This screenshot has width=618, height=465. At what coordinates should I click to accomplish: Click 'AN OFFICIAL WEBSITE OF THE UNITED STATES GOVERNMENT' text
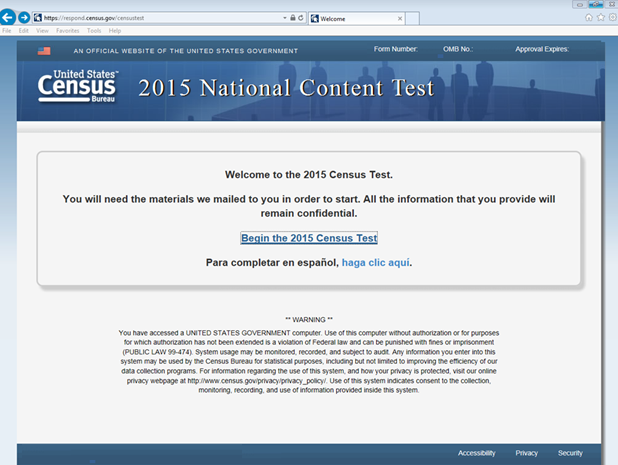click(186, 51)
